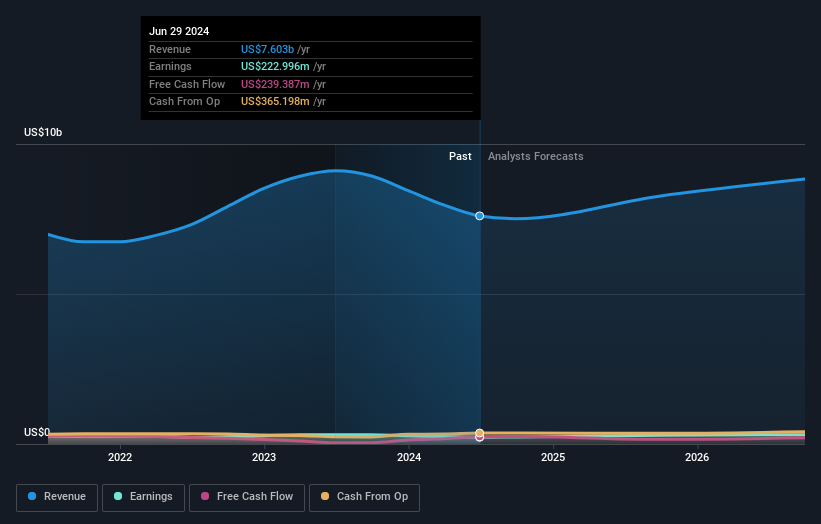Click the US$0 axis label
Viewport: 821px width, 524px height.
tap(37, 432)
